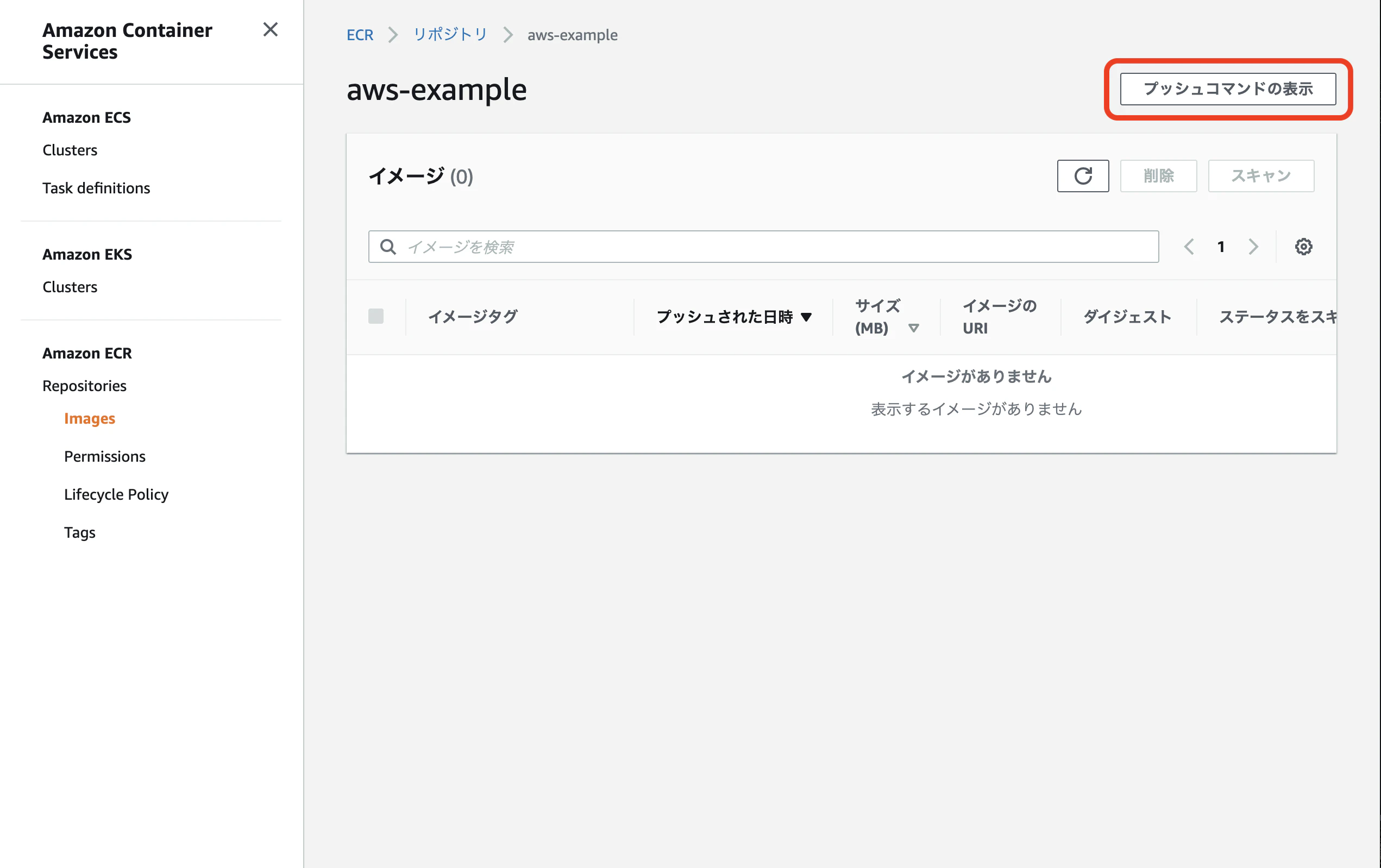Click the 削除 button

pyautogui.click(x=1158, y=176)
